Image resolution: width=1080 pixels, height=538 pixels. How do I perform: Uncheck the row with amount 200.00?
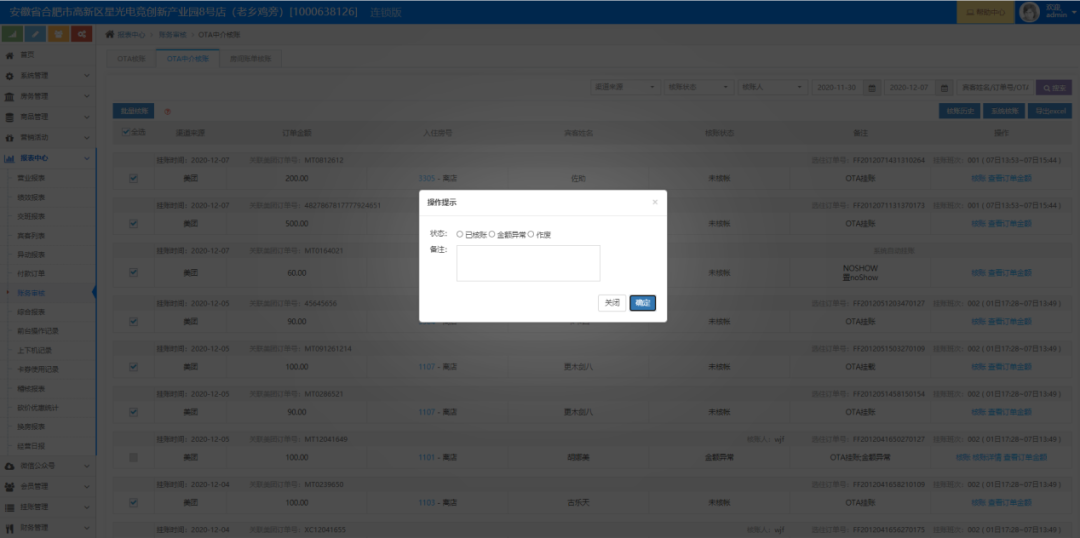[x=134, y=178]
